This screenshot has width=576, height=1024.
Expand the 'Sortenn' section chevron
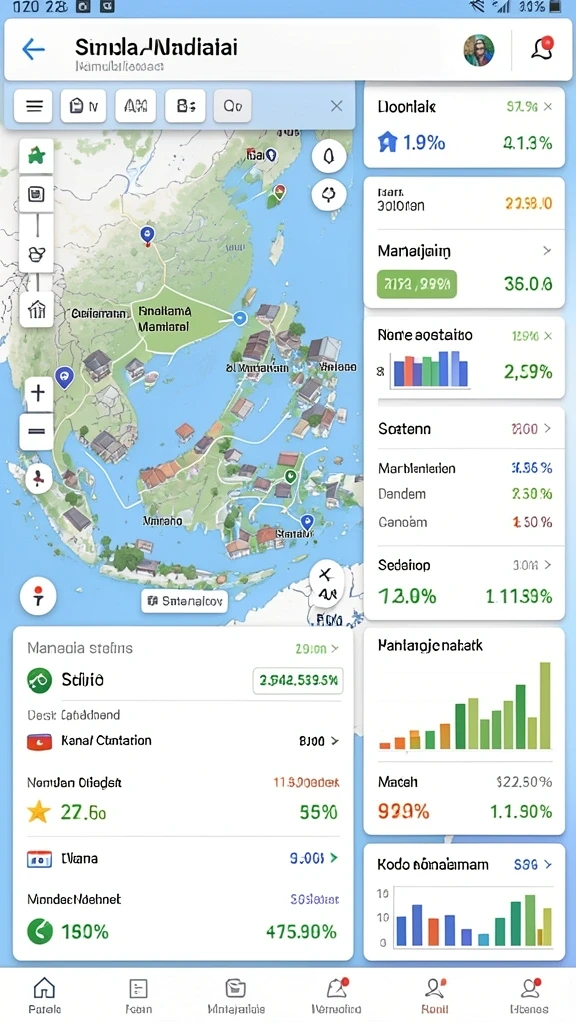[547, 428]
